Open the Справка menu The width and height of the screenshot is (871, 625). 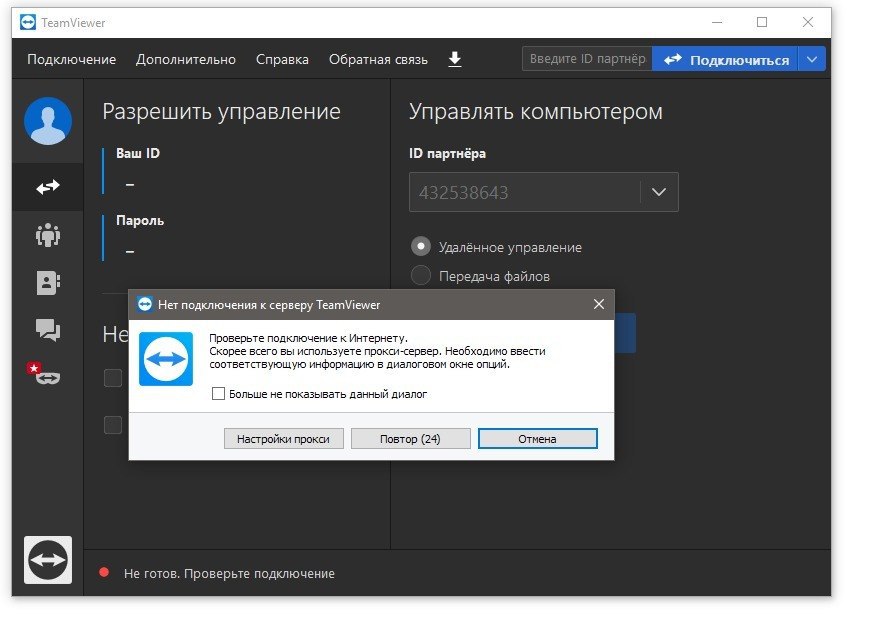(282, 59)
